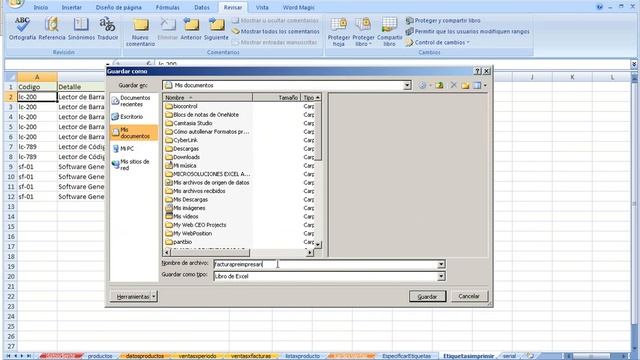Switch to the Datos ribbon tab
The height and width of the screenshot is (360, 640).
tap(202, 7)
